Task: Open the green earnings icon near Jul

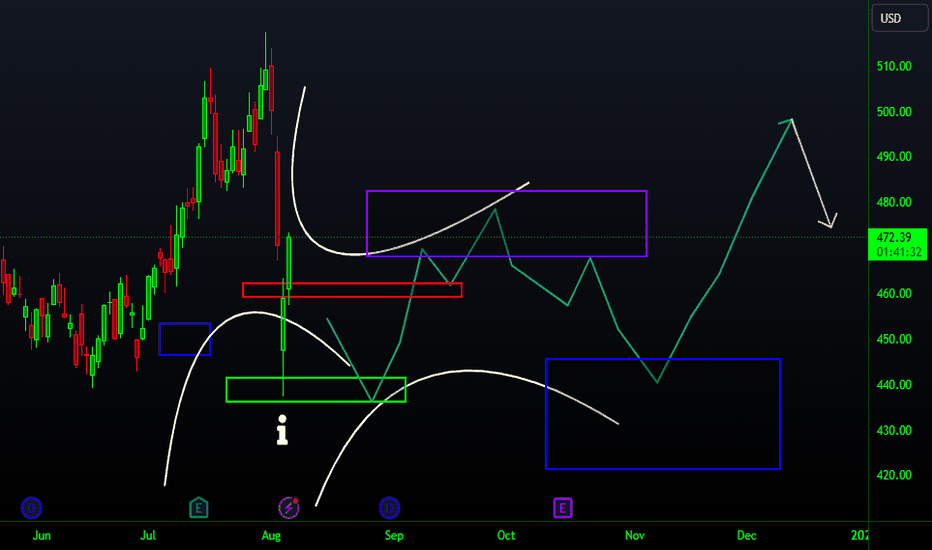Action: (199, 508)
